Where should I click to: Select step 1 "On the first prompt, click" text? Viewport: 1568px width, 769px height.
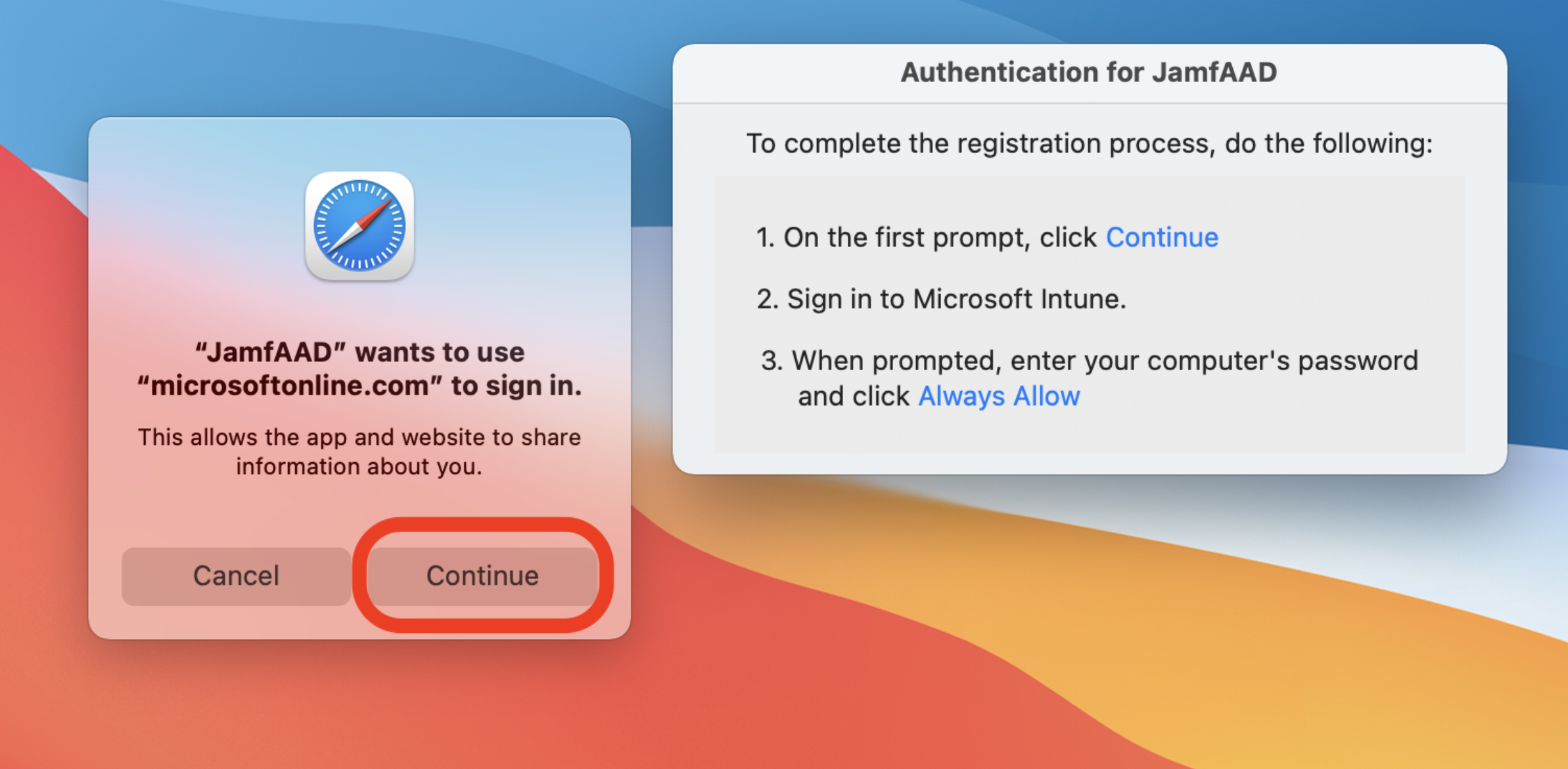click(927, 237)
